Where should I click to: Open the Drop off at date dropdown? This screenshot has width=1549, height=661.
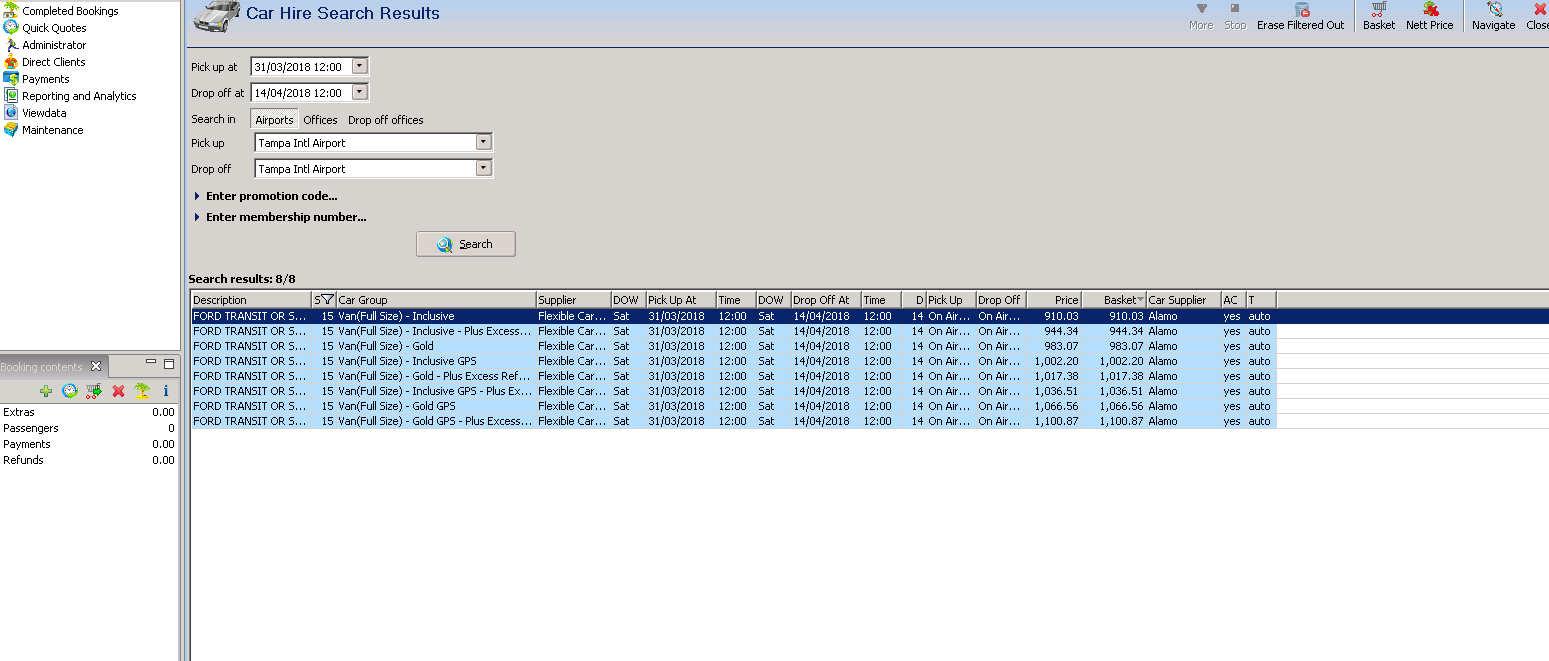tap(360, 93)
